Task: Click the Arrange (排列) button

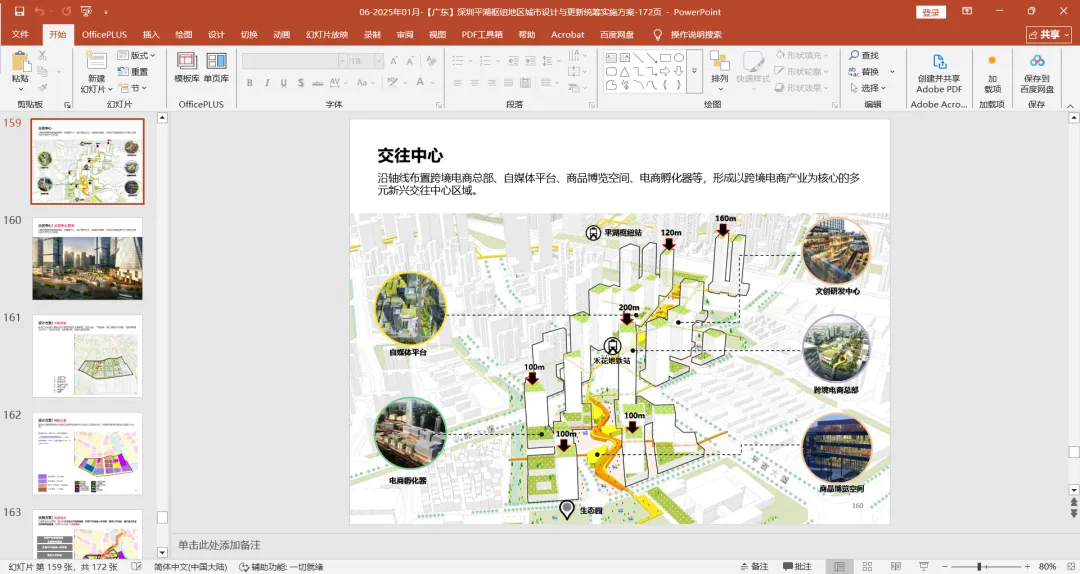Action: tap(720, 71)
